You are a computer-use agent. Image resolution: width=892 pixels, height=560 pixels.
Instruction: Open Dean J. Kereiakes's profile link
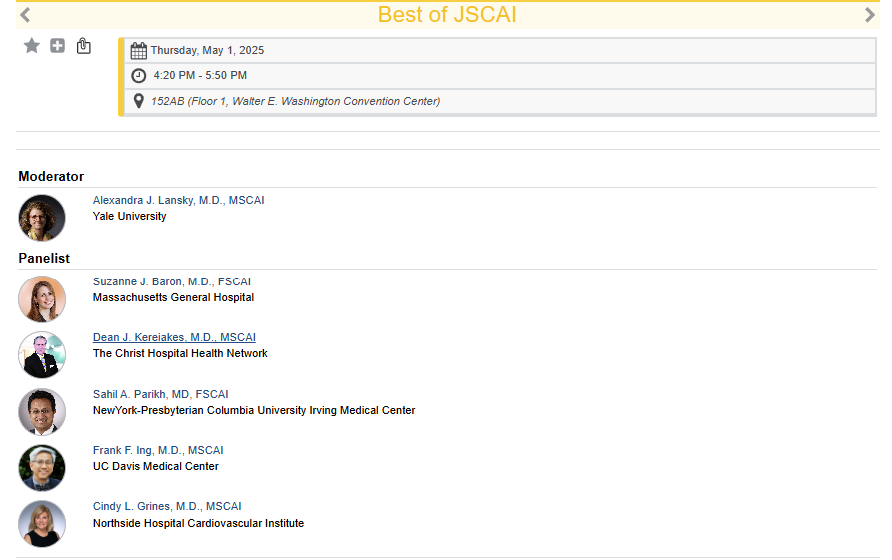pos(174,337)
